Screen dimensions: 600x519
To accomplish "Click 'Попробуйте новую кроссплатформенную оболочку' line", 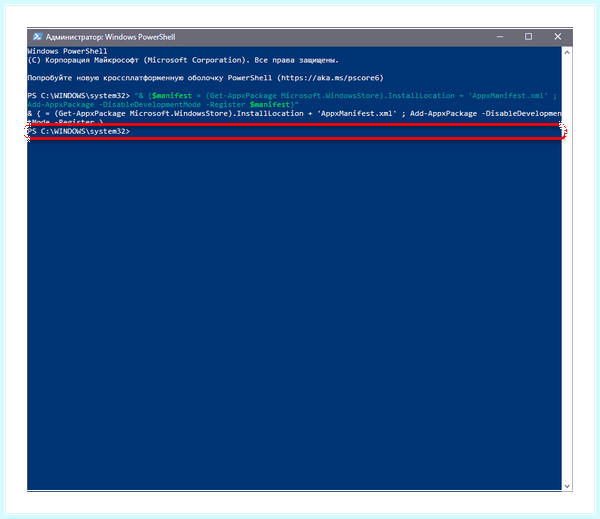I will (205, 78).
